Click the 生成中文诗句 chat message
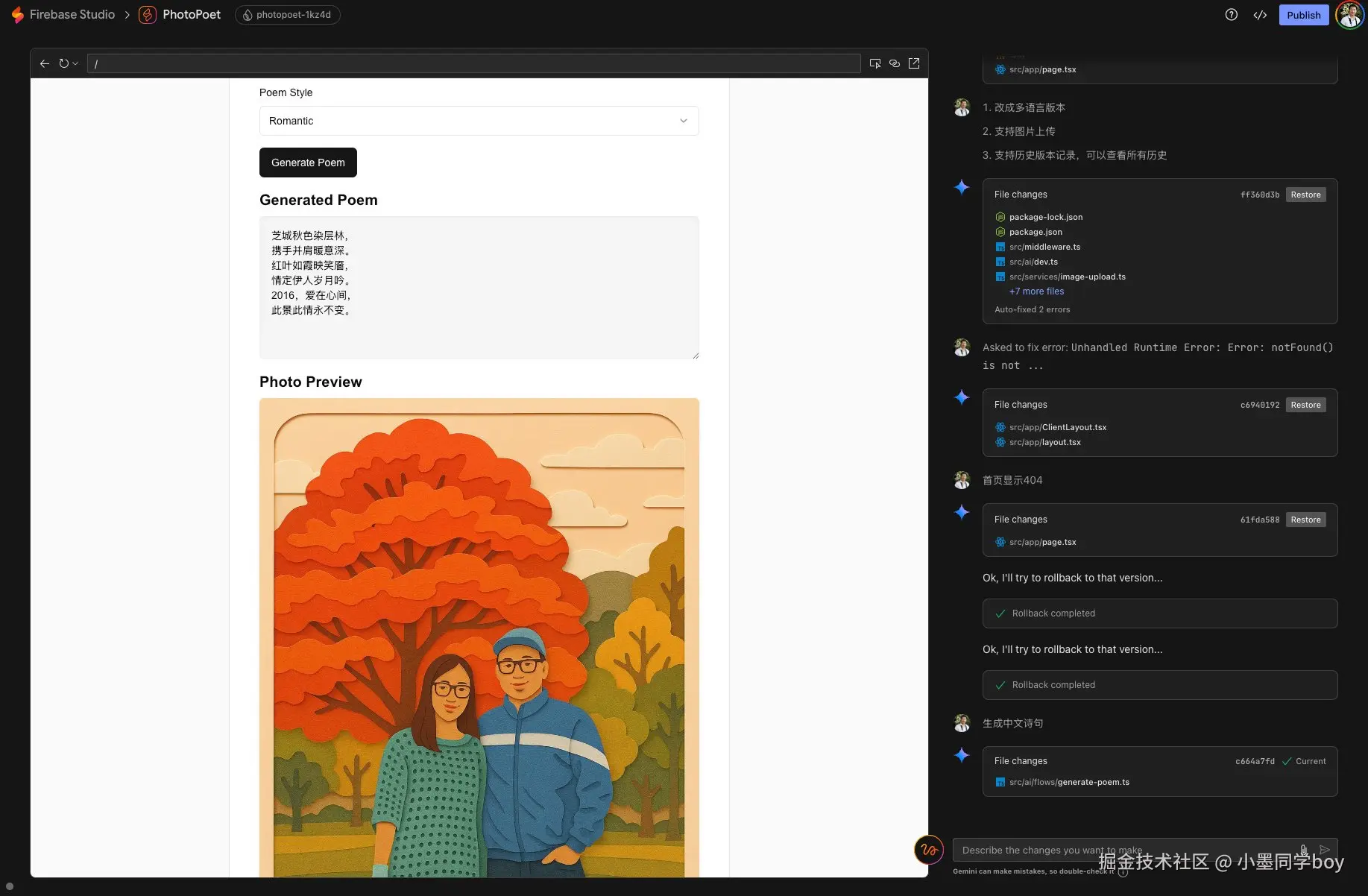The height and width of the screenshot is (896, 1368). [x=1012, y=723]
